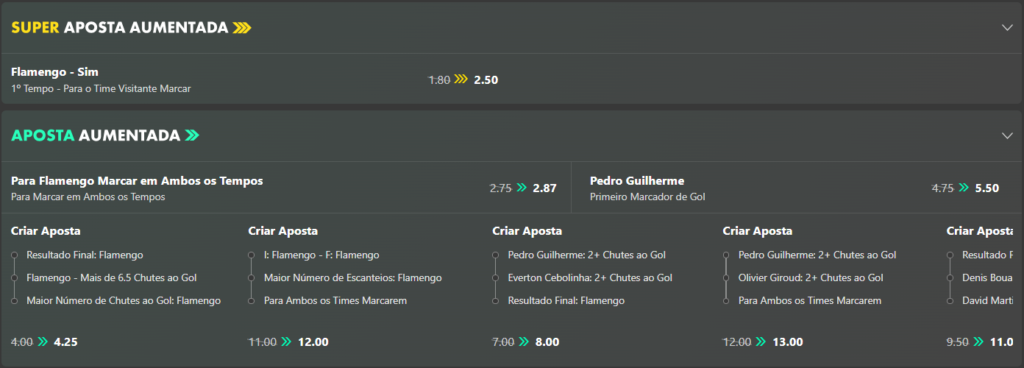The image size is (1024, 368).
Task: Select Para Flamengo Marcar em Ambos 2.87 odds
Action: 545,188
